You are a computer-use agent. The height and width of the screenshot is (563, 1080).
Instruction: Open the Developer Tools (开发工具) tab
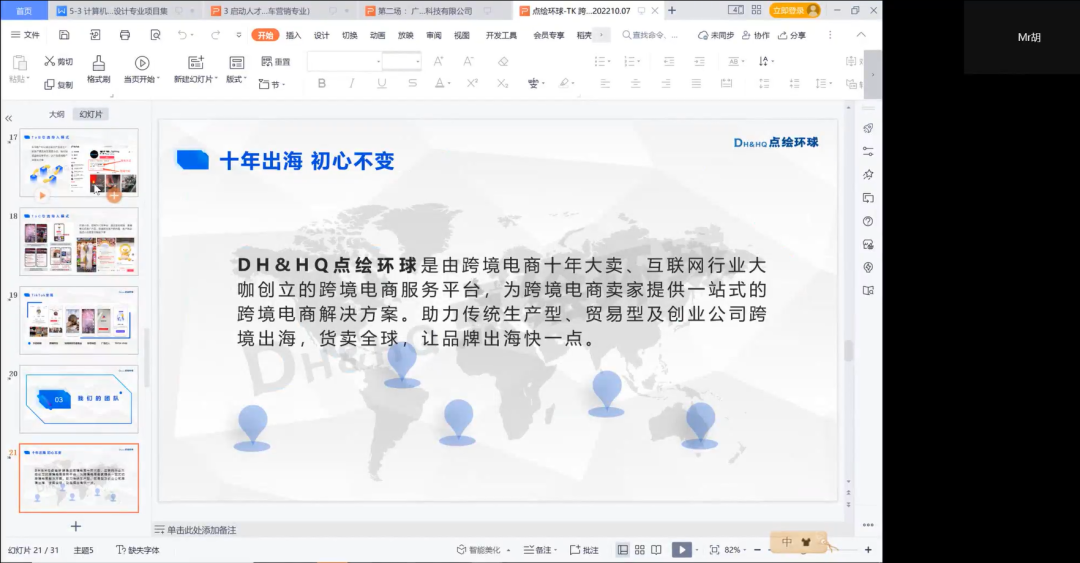point(501,35)
